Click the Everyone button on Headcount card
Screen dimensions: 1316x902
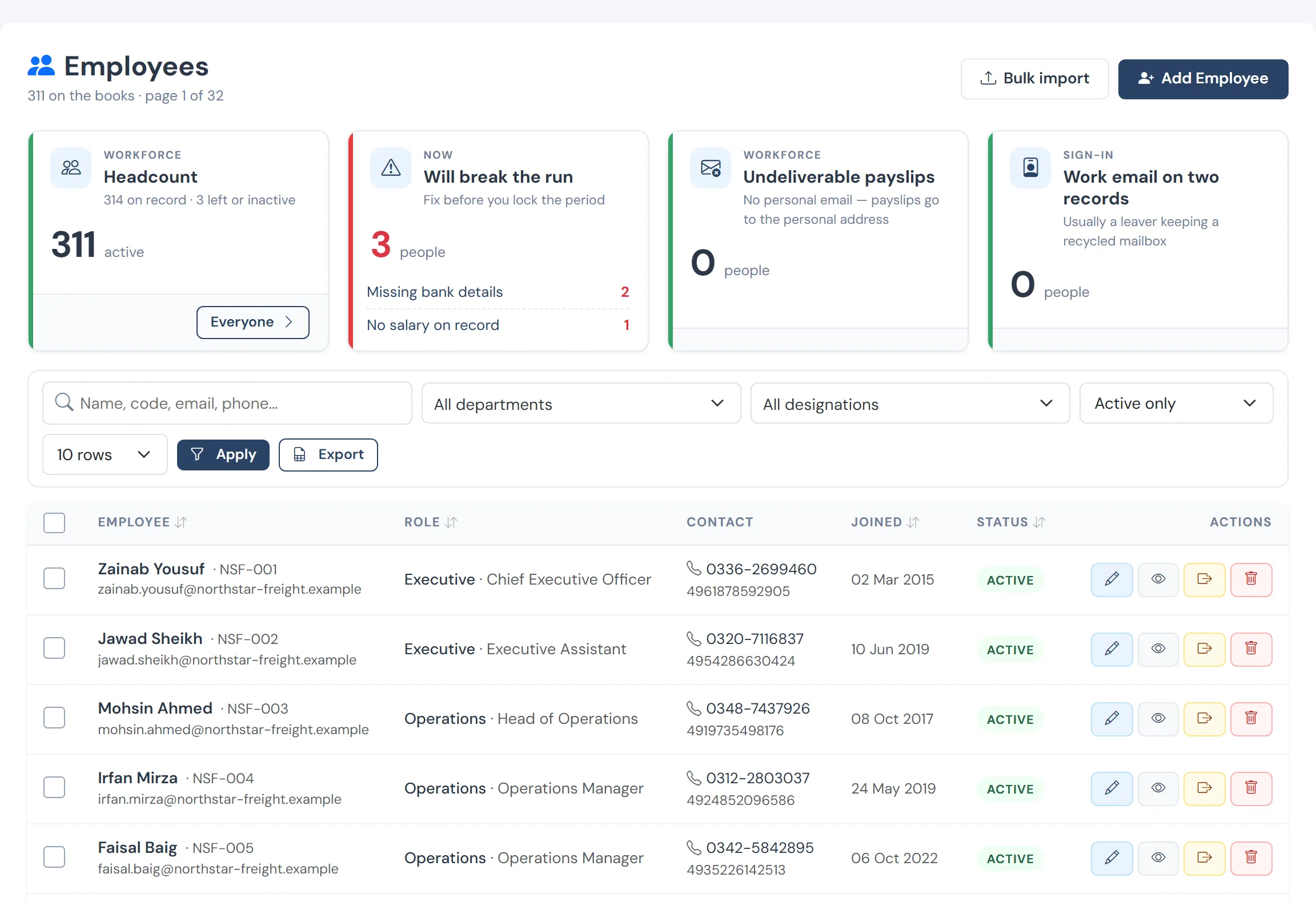click(252, 322)
